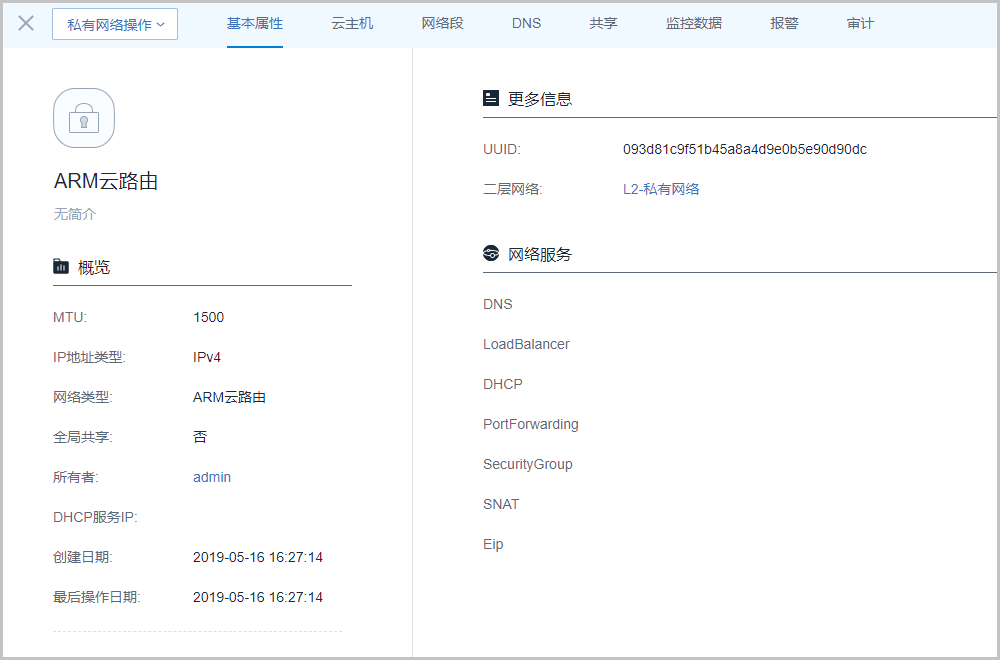Image resolution: width=1000 pixels, height=660 pixels.
Task: View the 监控数据 tab
Action: [x=694, y=23]
